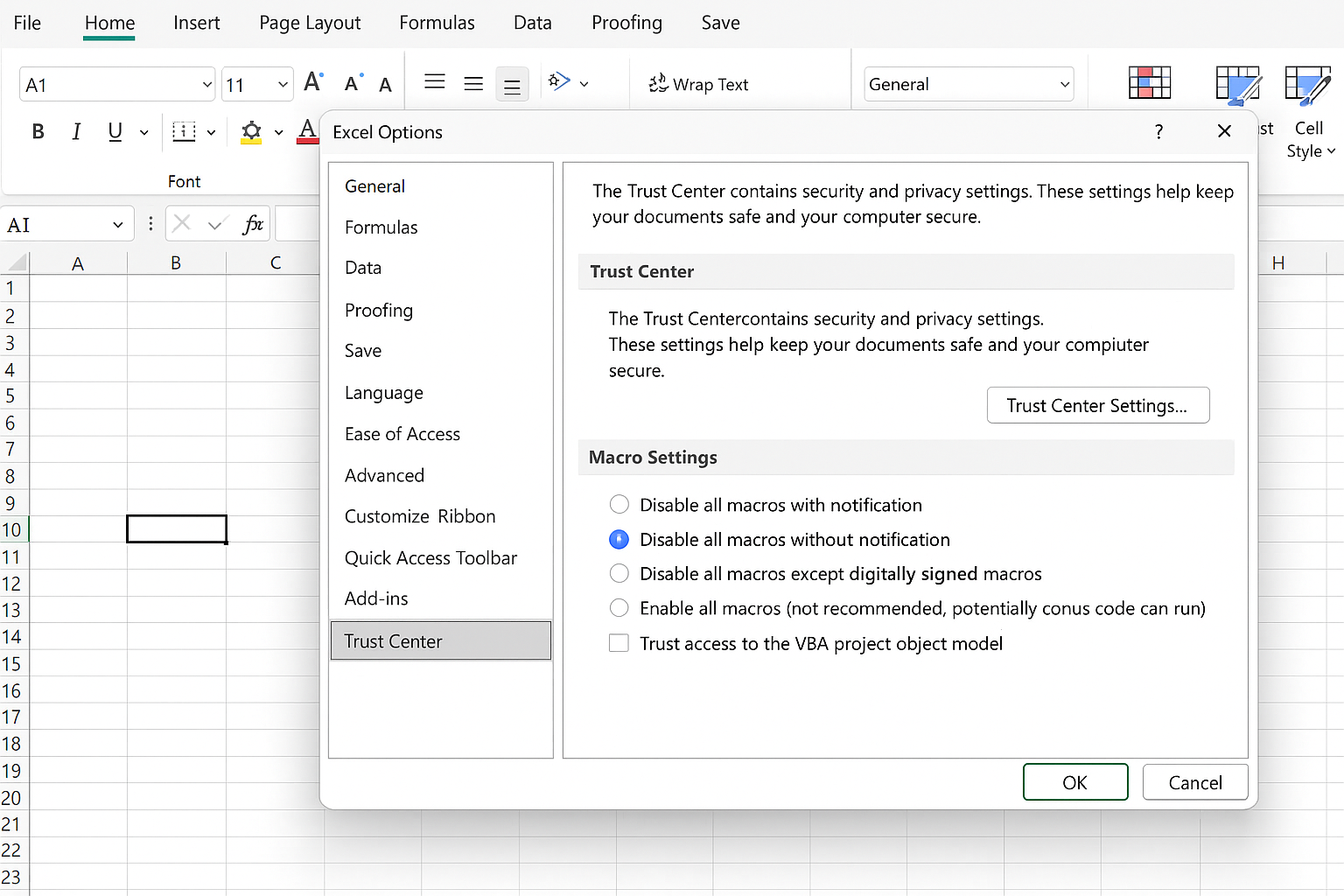1344x896 pixels.
Task: Close the Excel Options dialog
Action: pyautogui.click(x=1224, y=131)
